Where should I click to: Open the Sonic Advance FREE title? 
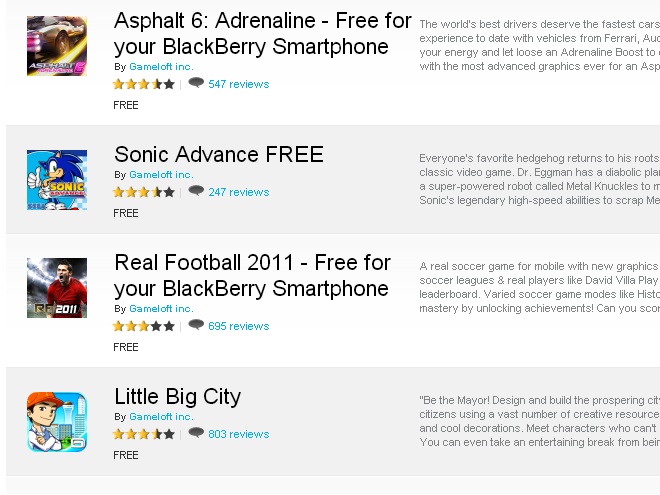tap(219, 154)
